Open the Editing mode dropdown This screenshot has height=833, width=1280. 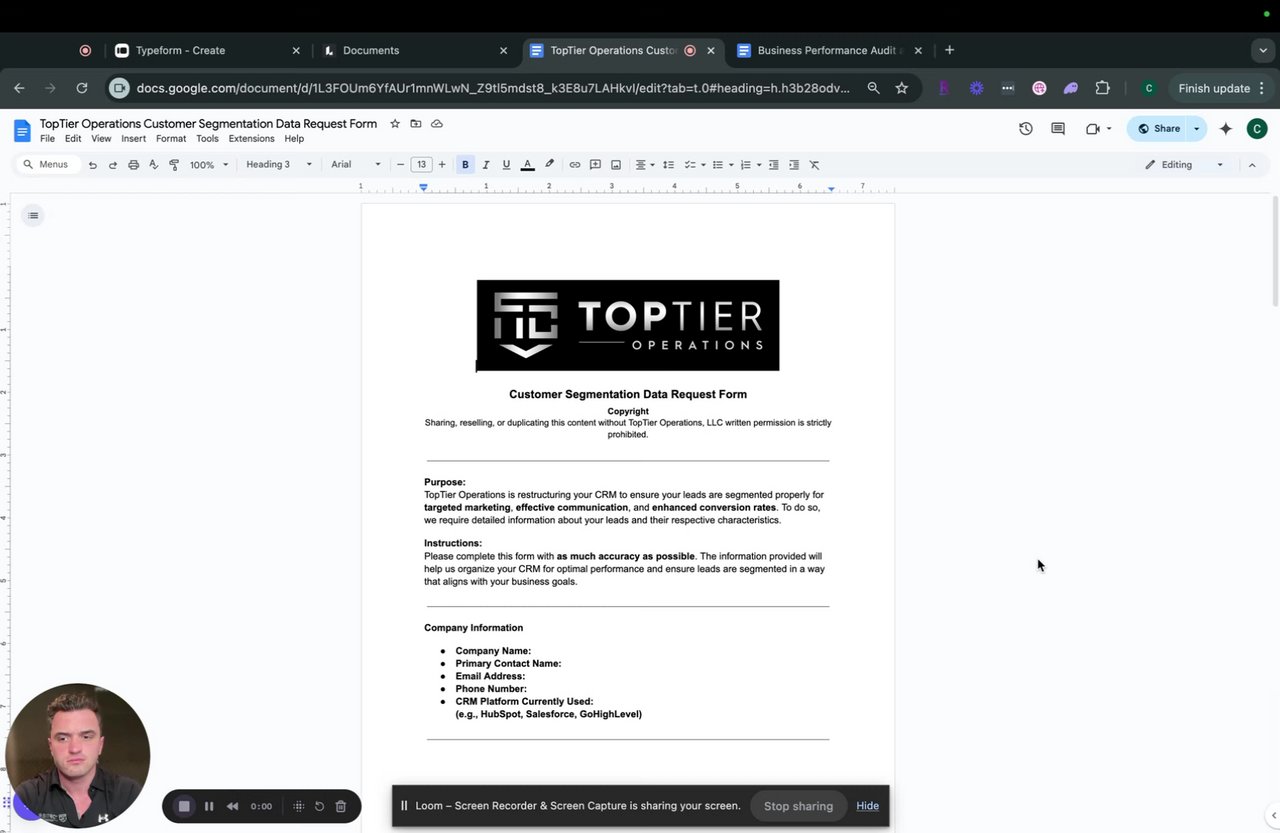click(x=1185, y=165)
